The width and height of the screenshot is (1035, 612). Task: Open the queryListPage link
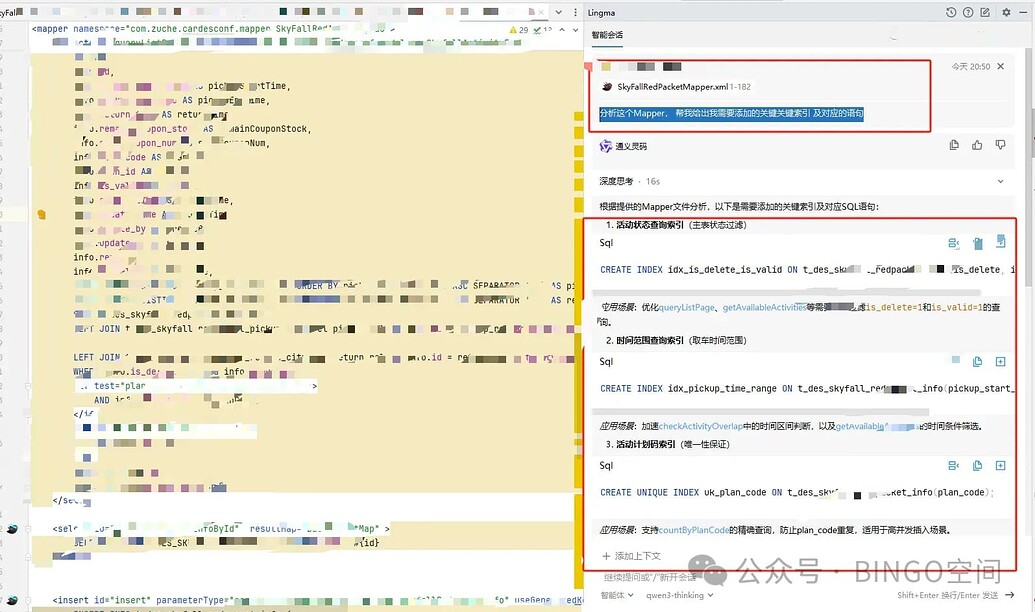[686, 308]
